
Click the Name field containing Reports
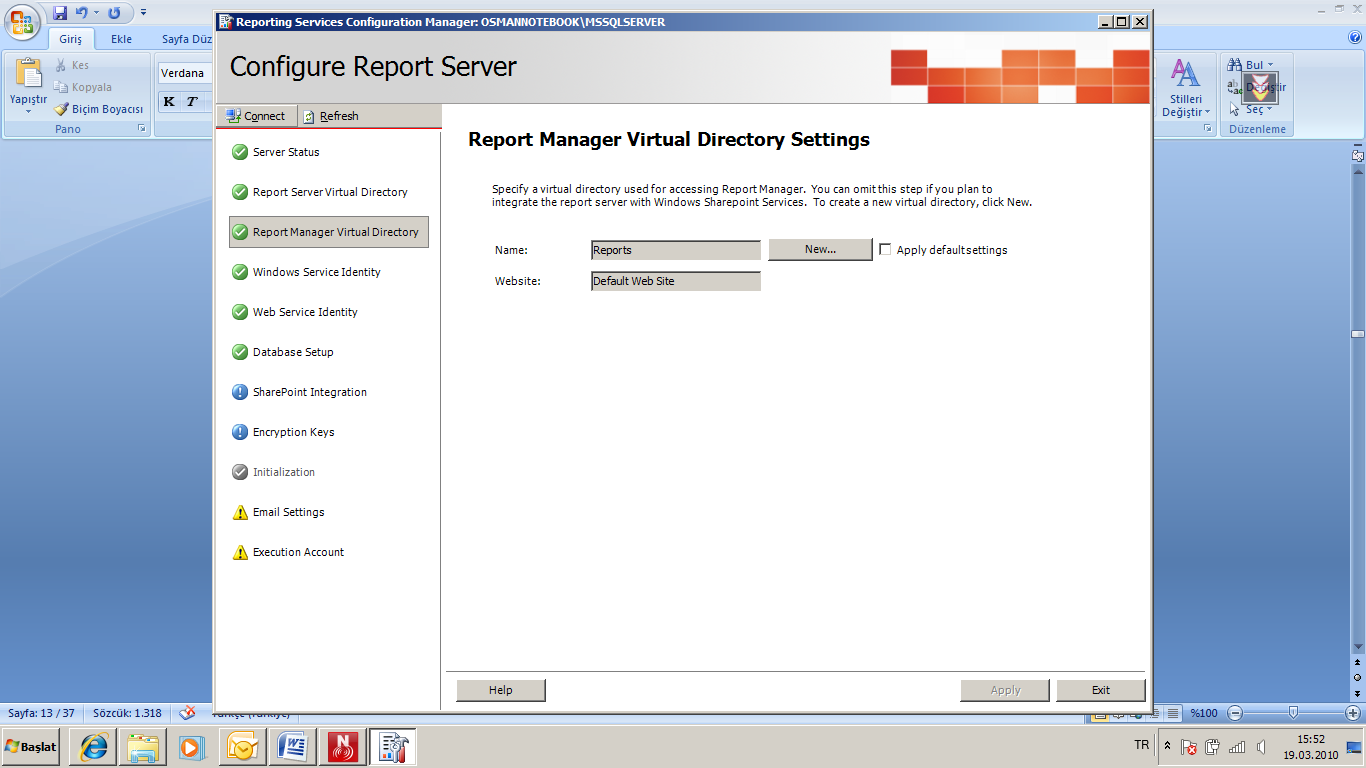(676, 250)
